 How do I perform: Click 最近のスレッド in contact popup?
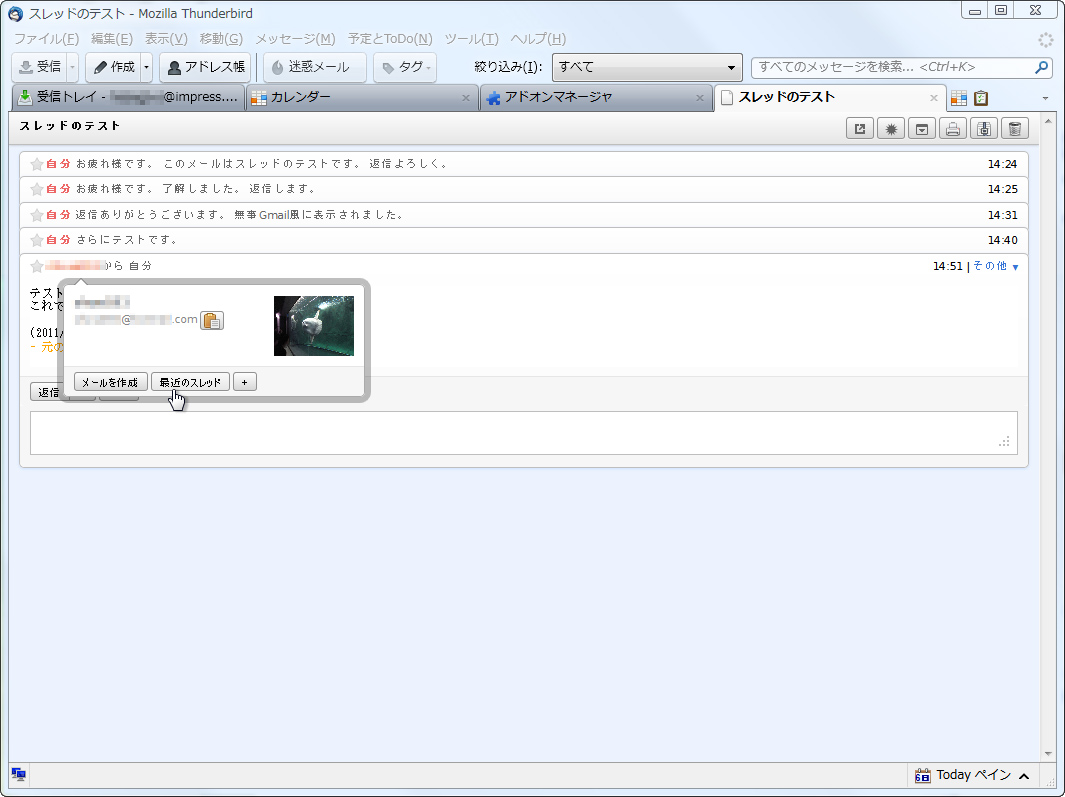click(x=190, y=382)
